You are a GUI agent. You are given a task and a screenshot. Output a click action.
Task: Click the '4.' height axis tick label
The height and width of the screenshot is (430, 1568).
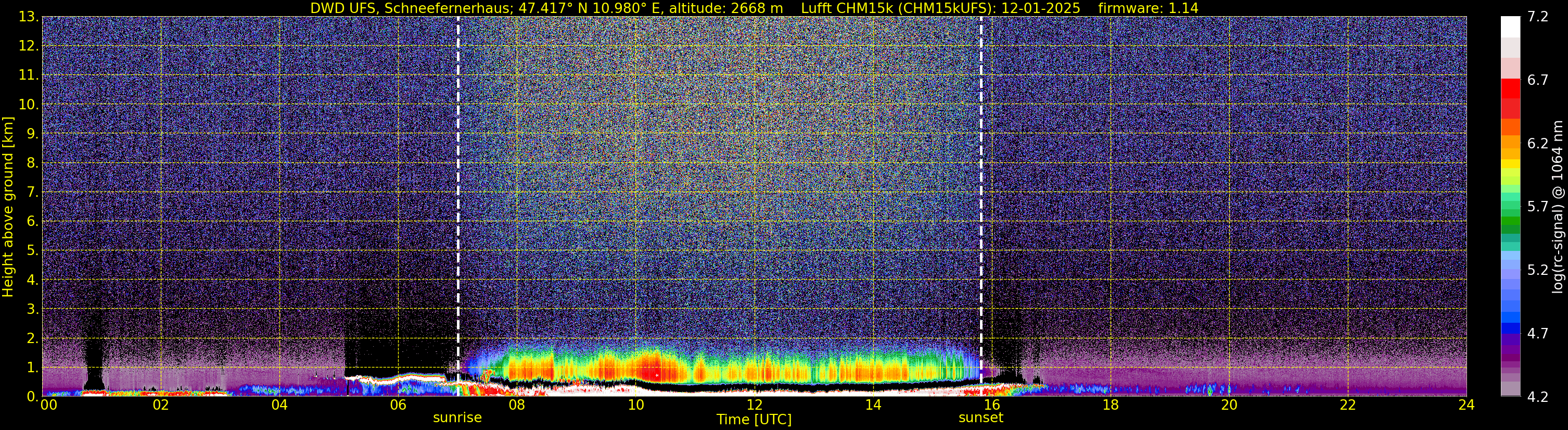click(x=33, y=280)
